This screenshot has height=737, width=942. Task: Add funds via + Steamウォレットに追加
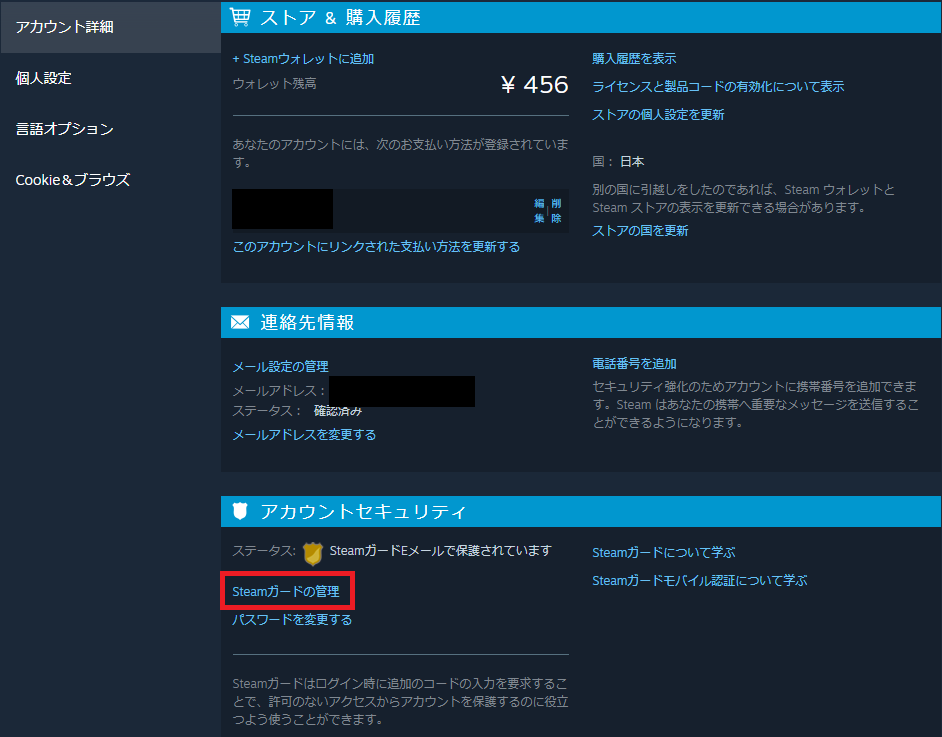[x=303, y=59]
